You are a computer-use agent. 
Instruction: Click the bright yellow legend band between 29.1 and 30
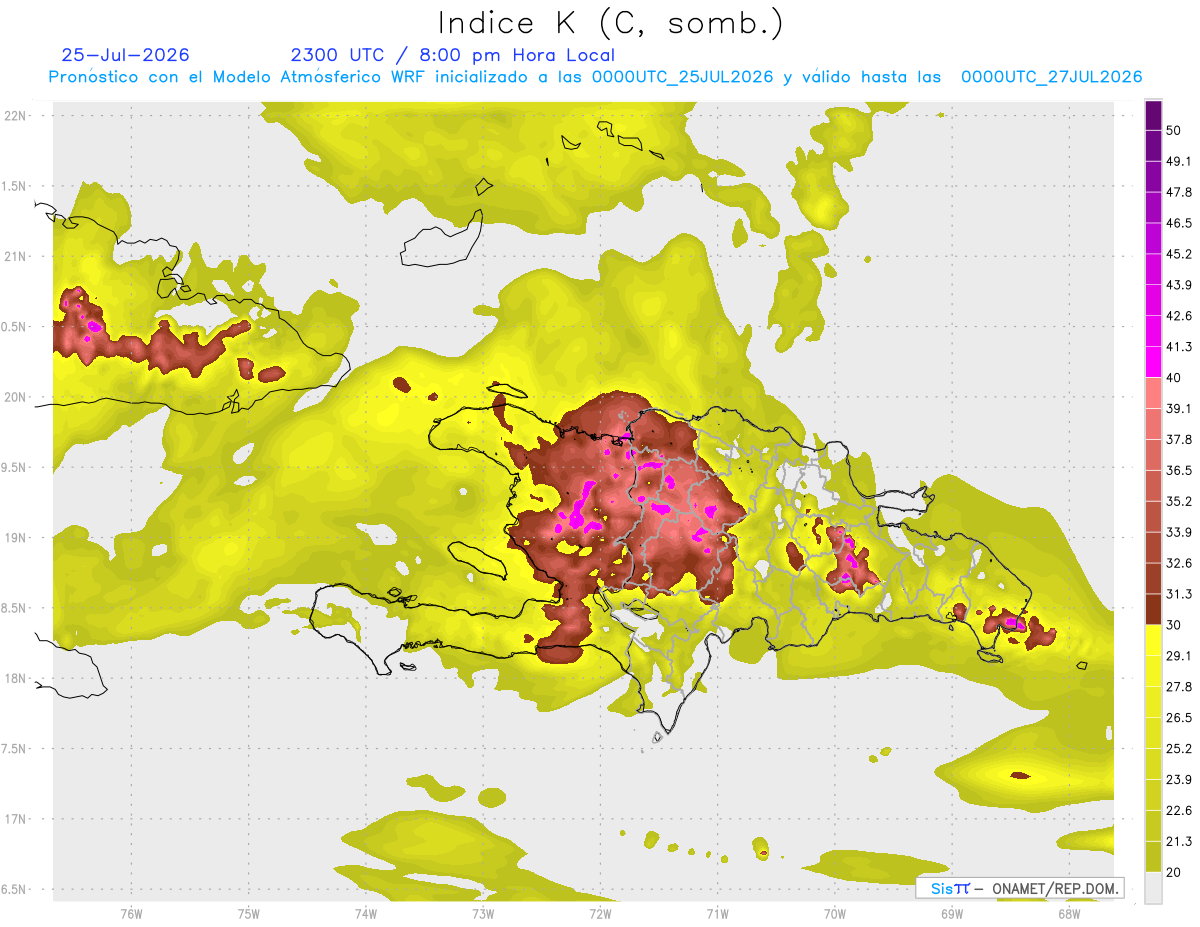[1153, 640]
